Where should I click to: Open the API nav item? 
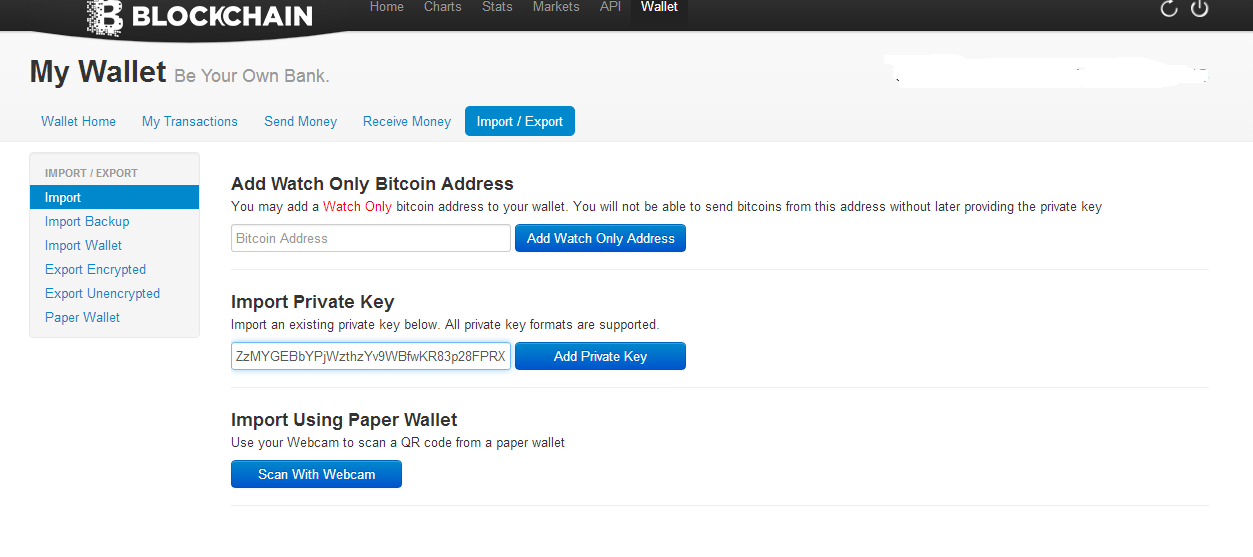click(x=610, y=7)
